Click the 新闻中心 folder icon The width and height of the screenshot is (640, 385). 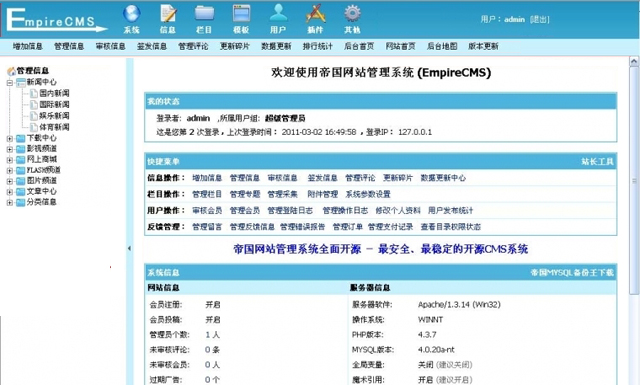pyautogui.click(x=21, y=82)
